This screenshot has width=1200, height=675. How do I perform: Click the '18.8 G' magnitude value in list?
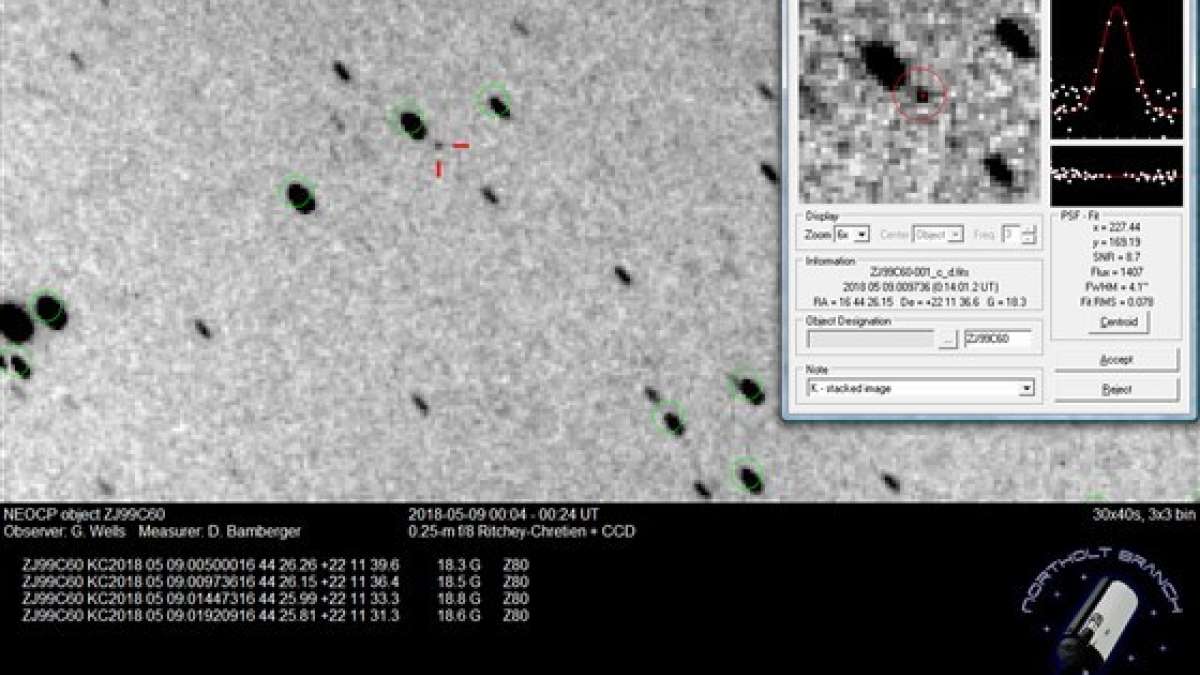pos(459,598)
